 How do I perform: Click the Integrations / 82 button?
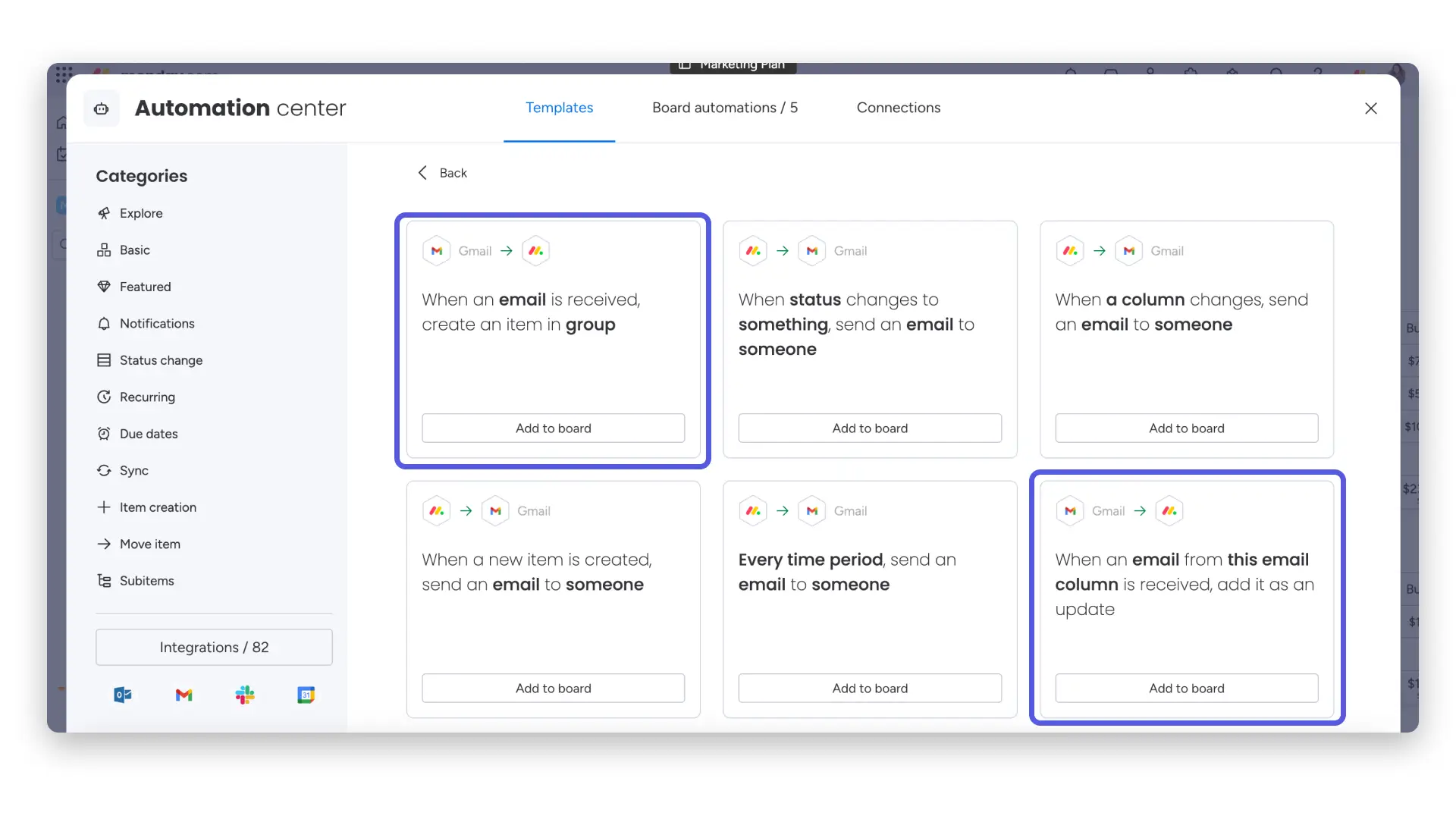point(214,647)
